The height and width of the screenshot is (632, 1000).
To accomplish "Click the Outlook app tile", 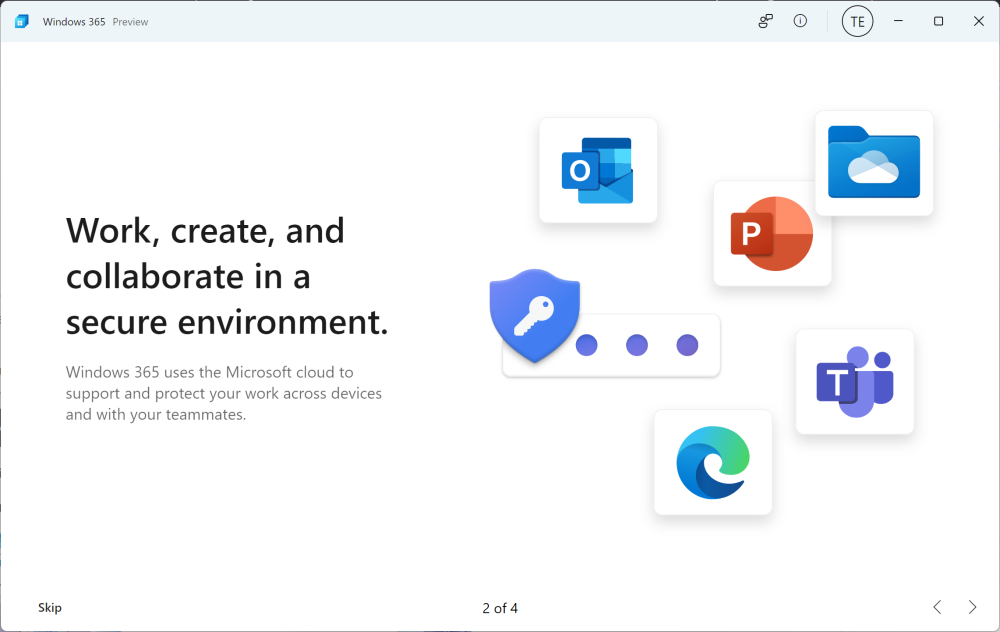I will pos(598,170).
